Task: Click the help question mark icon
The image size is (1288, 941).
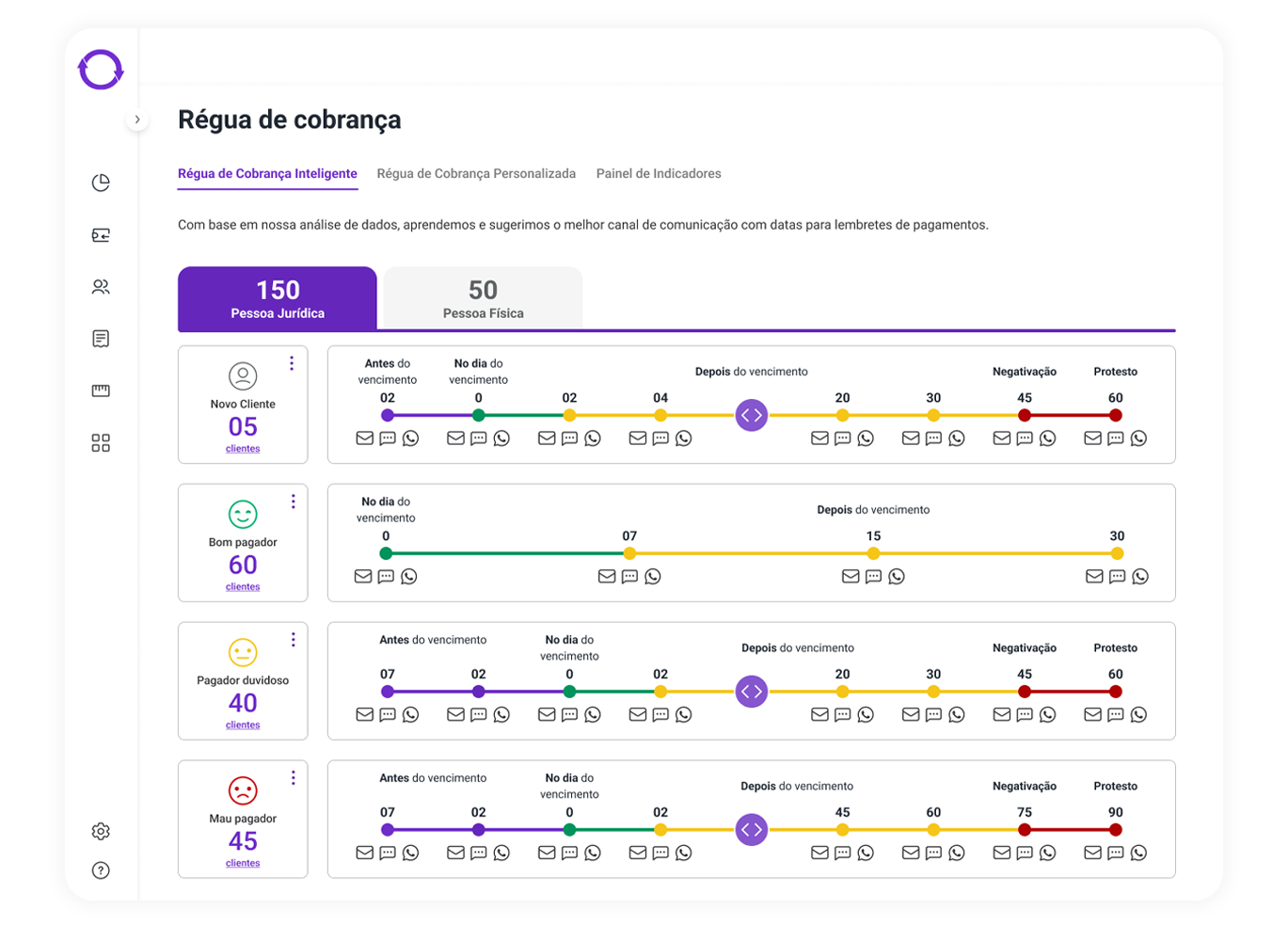Action: pyautogui.click(x=101, y=870)
